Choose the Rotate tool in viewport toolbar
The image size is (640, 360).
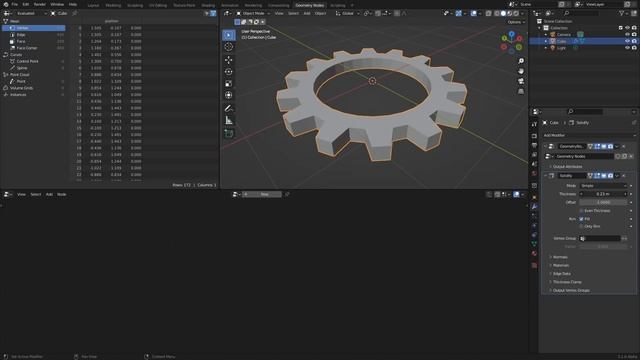tap(229, 72)
